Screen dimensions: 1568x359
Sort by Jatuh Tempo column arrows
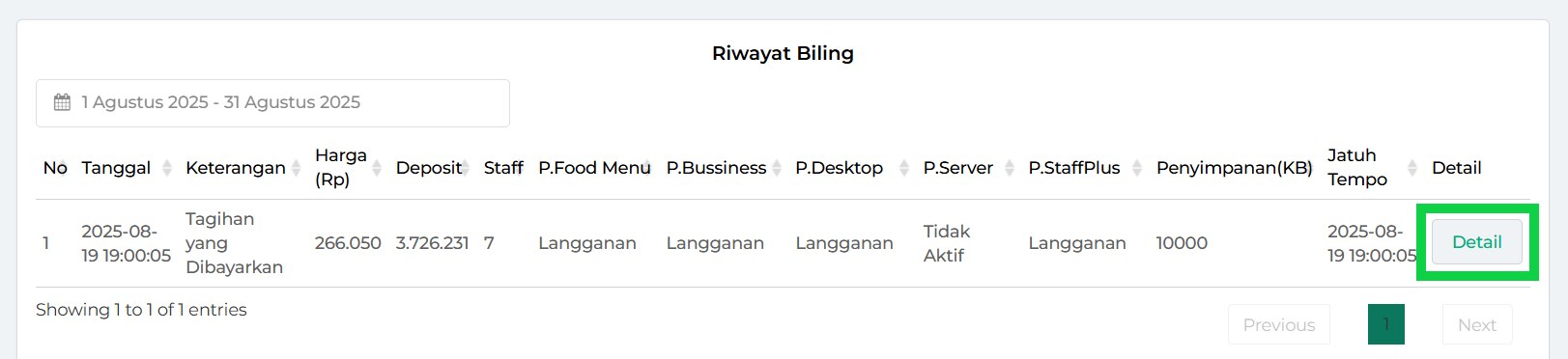[1411, 168]
